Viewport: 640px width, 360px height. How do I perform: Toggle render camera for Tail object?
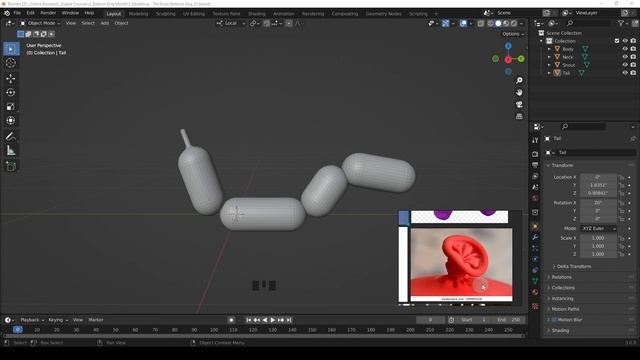[x=633, y=73]
